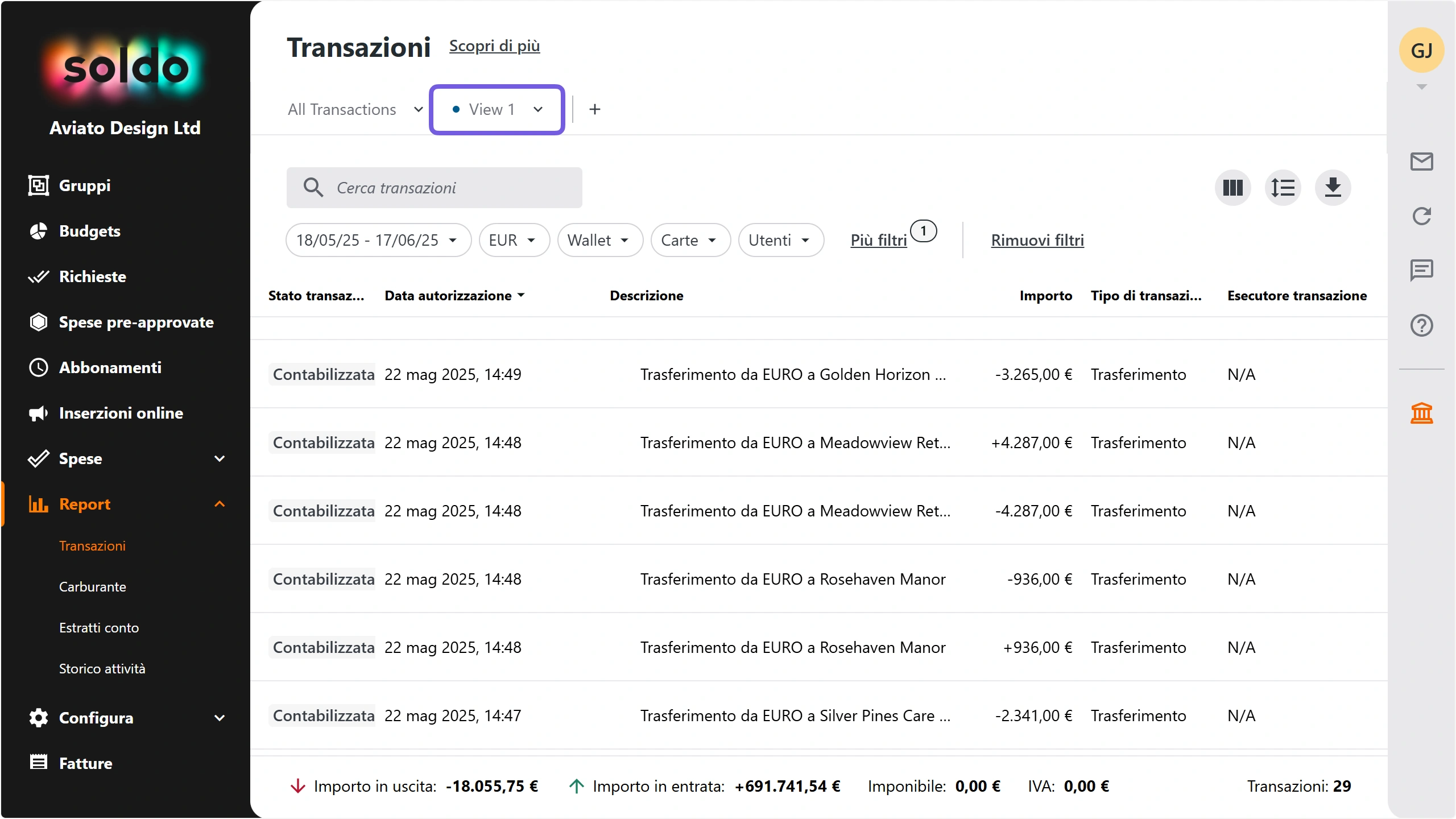
Task: Open the help question mark icon
Action: [1421, 325]
